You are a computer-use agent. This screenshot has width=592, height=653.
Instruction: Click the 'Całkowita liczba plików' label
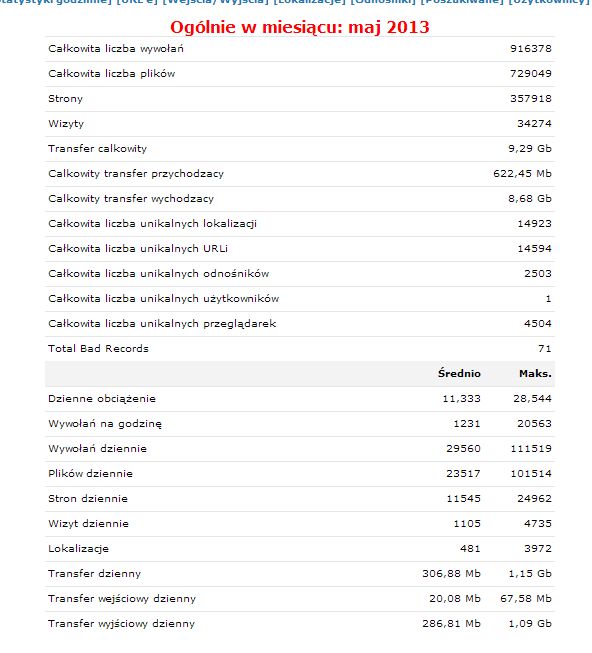112,74
